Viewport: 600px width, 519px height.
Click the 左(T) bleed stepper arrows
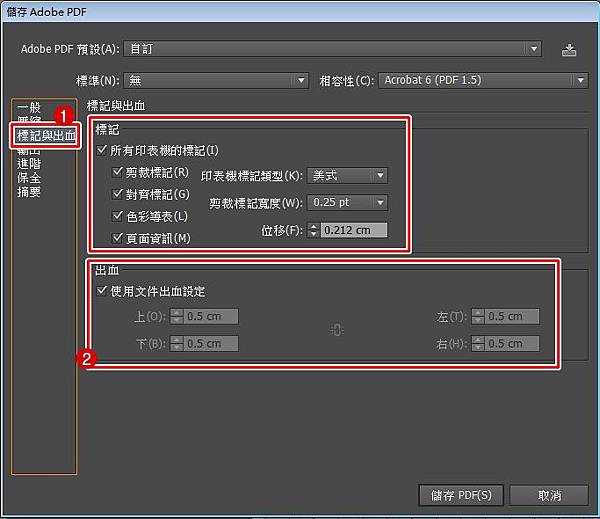pyautogui.click(x=478, y=316)
